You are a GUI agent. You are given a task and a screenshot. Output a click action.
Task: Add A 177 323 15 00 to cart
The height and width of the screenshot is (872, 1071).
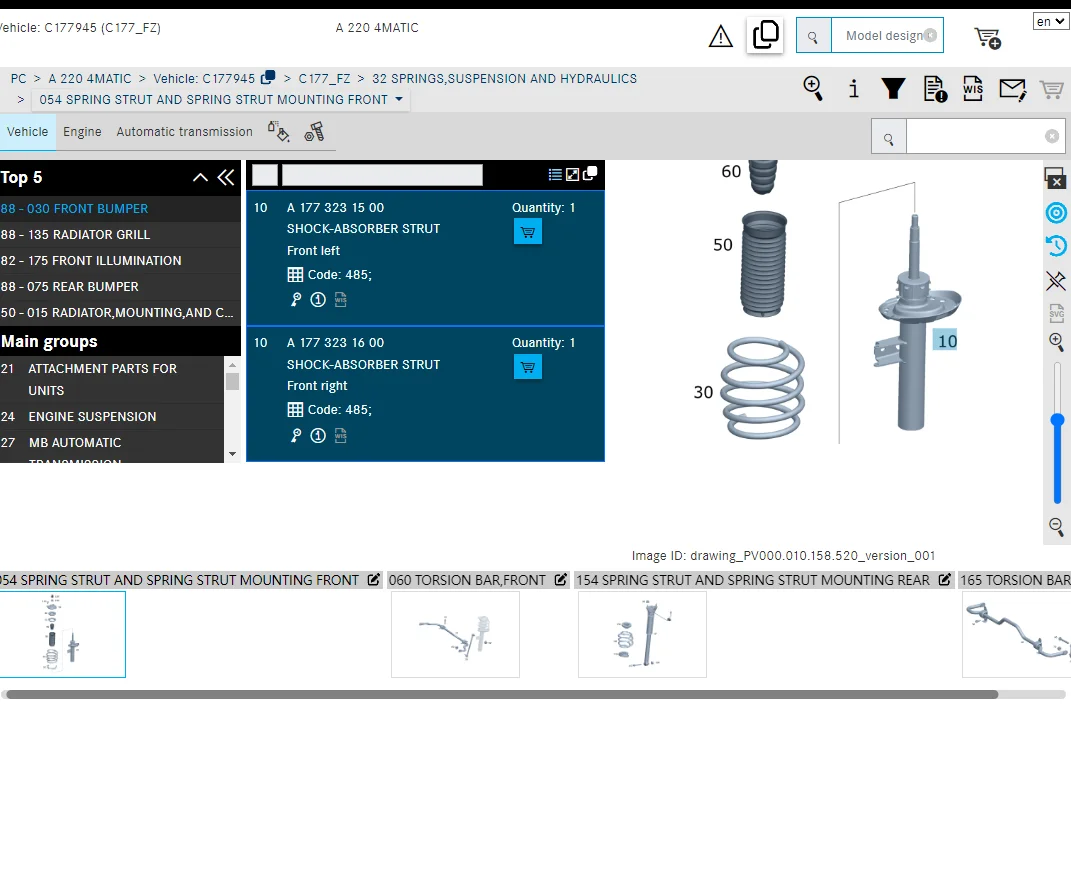point(527,231)
